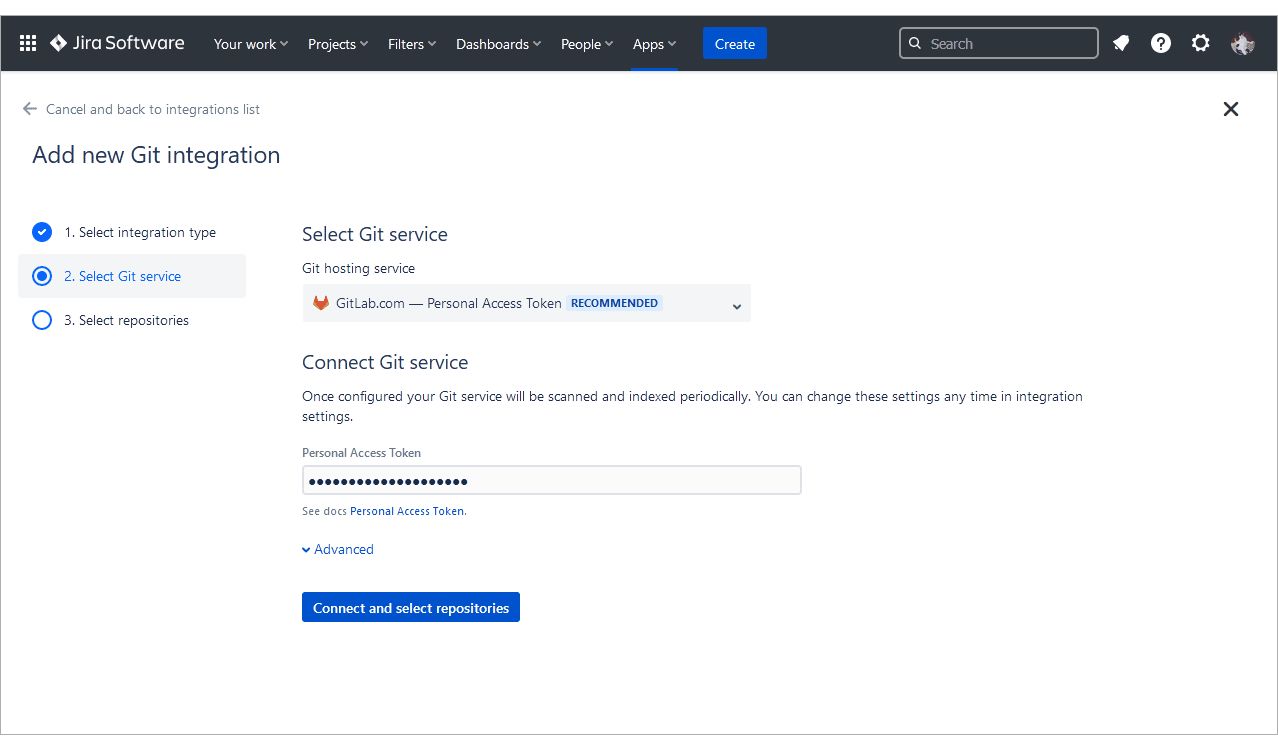Open the Apps menu
The height and width of the screenshot is (750, 1278).
coord(654,44)
